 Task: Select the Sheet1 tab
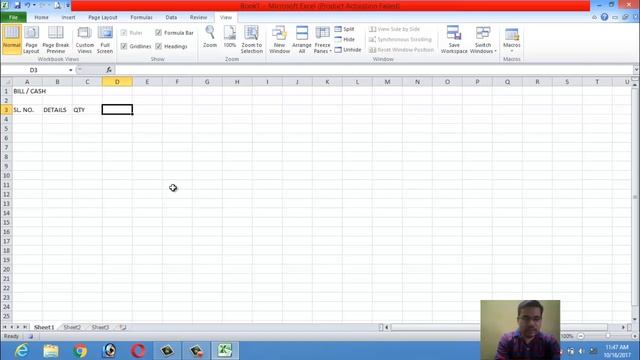[44, 327]
